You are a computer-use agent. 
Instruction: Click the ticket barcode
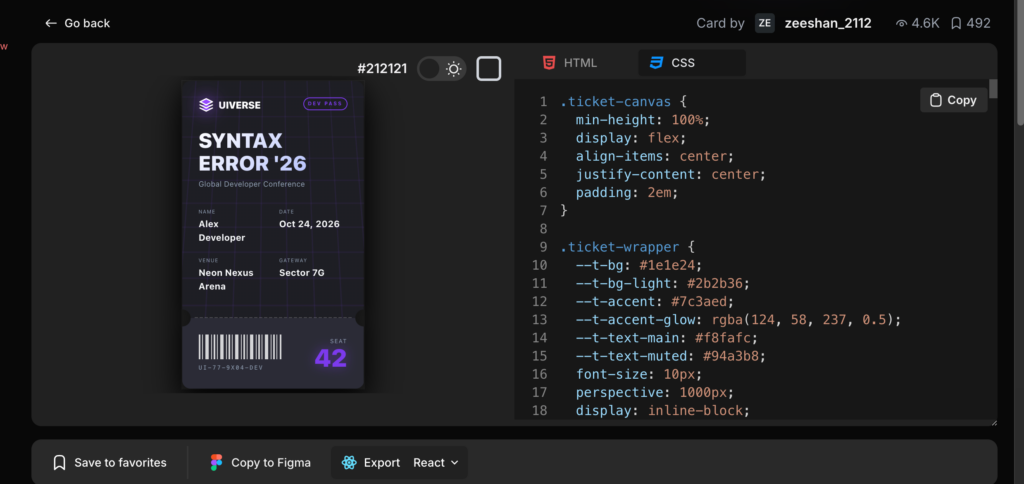[x=240, y=347]
